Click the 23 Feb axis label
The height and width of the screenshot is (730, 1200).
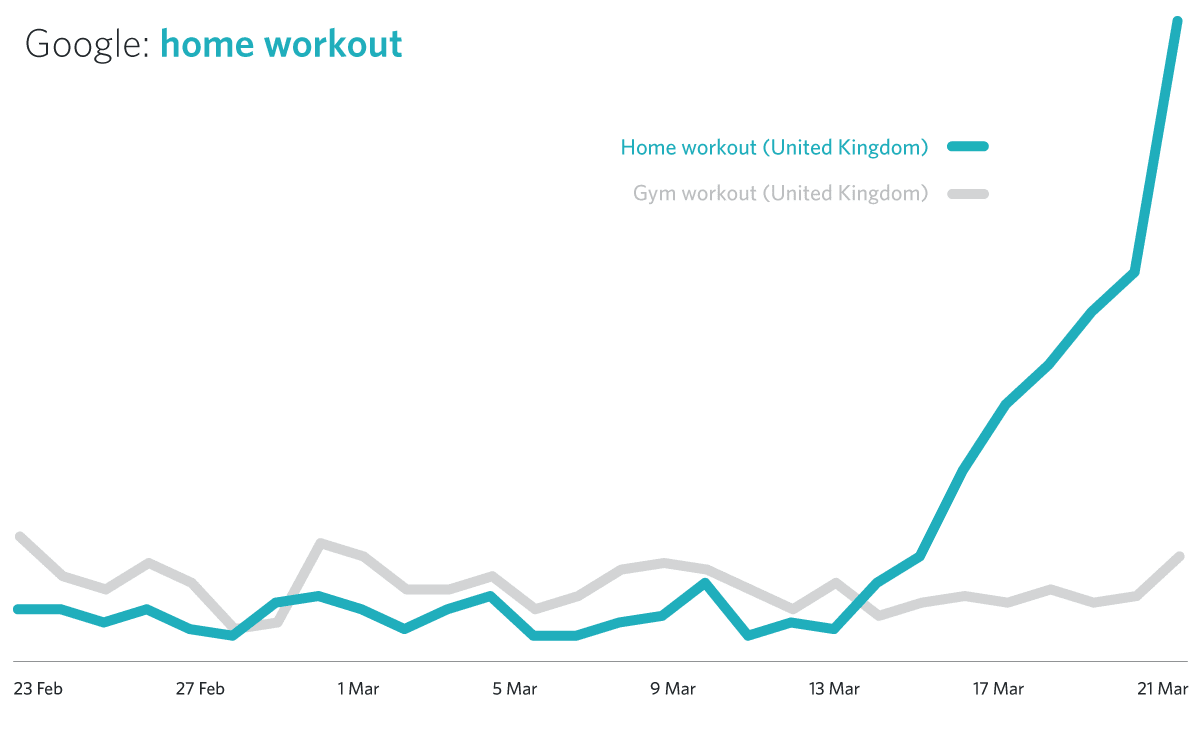click(x=37, y=689)
